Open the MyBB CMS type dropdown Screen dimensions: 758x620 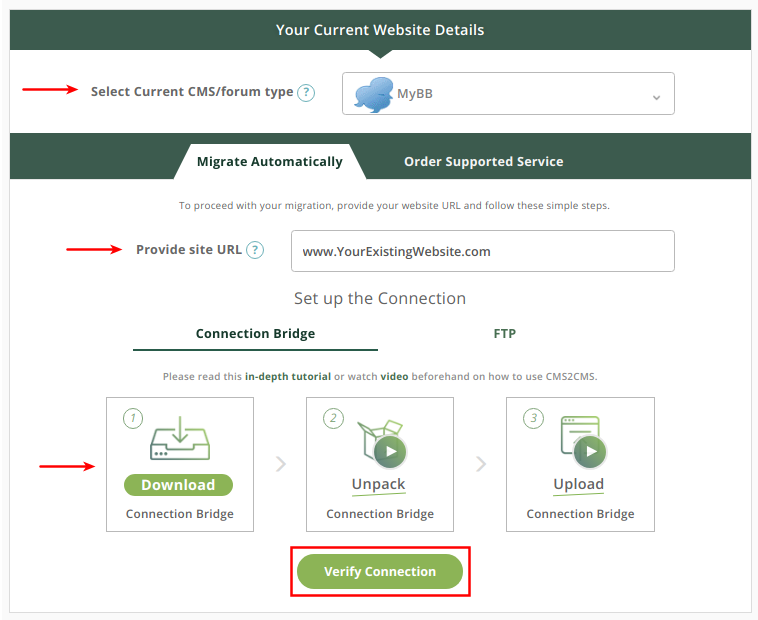tap(508, 94)
